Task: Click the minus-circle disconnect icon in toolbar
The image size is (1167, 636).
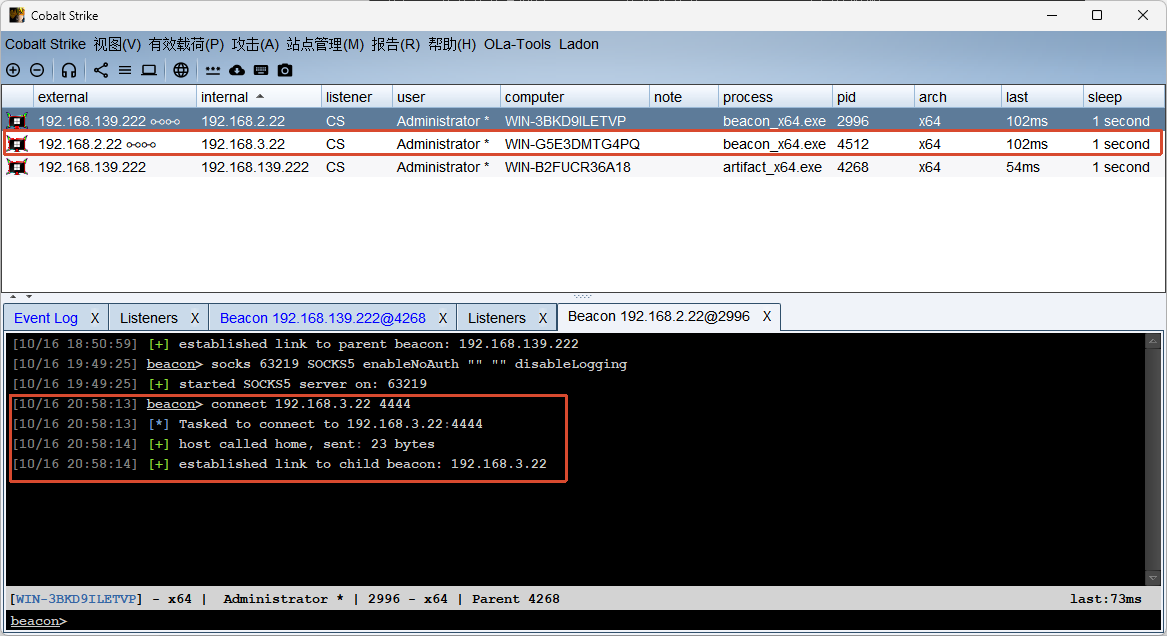Action: pyautogui.click(x=37, y=70)
